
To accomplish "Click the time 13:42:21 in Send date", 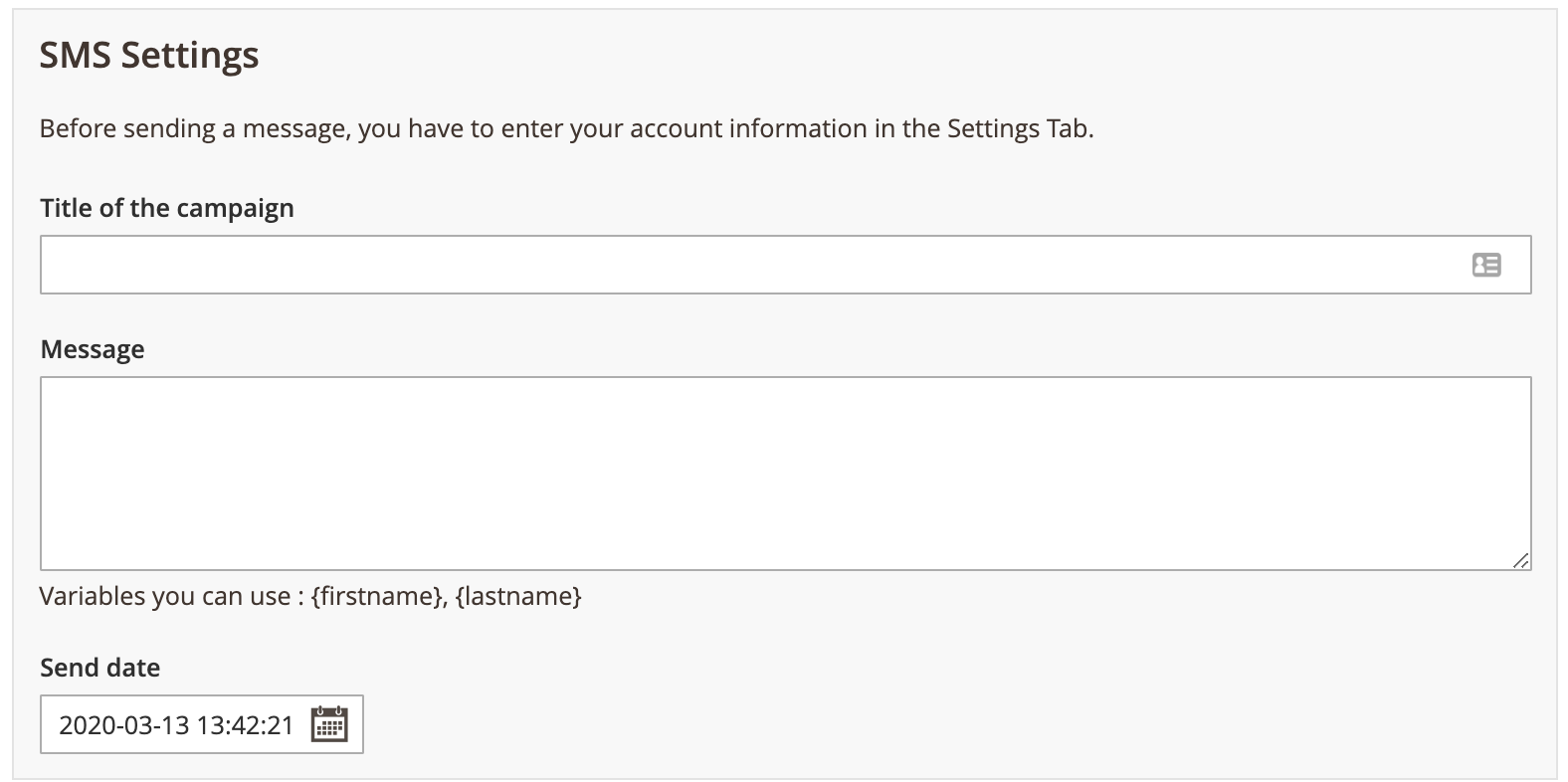I will 245,725.
